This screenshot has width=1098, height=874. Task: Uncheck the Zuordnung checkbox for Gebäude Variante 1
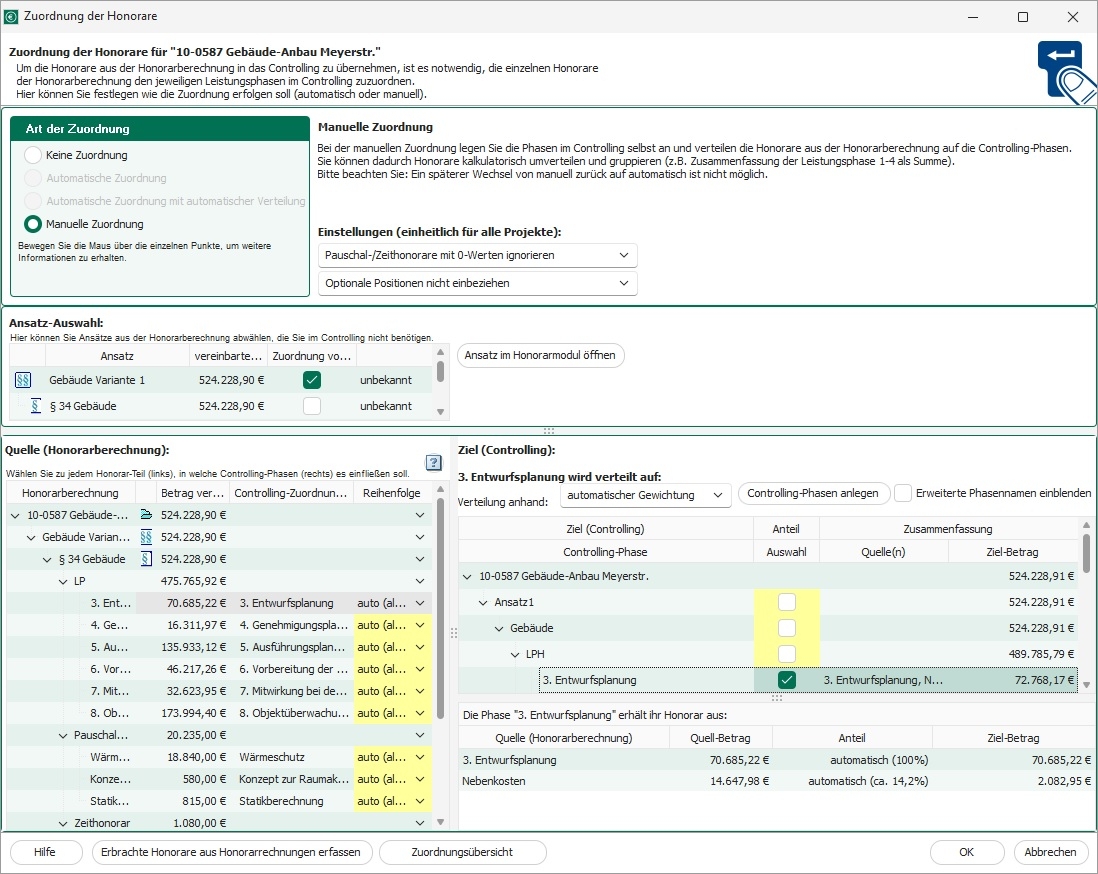[x=312, y=380]
